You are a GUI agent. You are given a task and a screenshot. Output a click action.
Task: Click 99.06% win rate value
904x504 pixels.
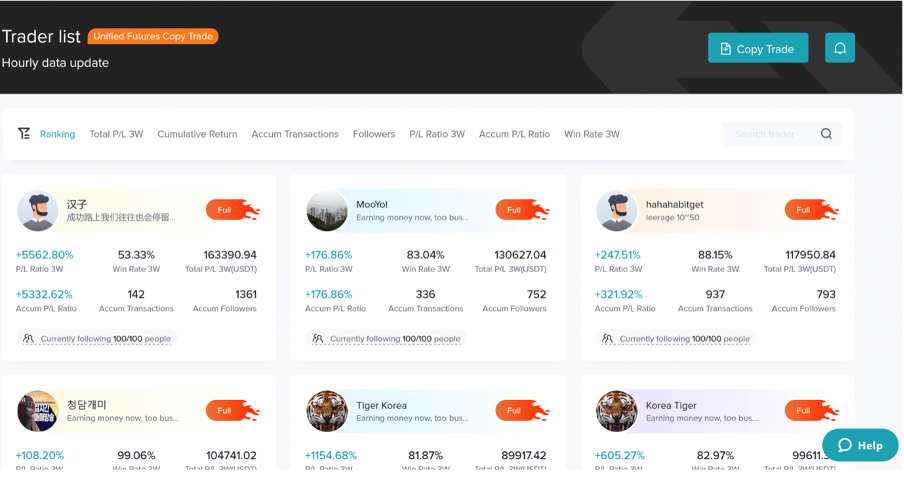136,455
